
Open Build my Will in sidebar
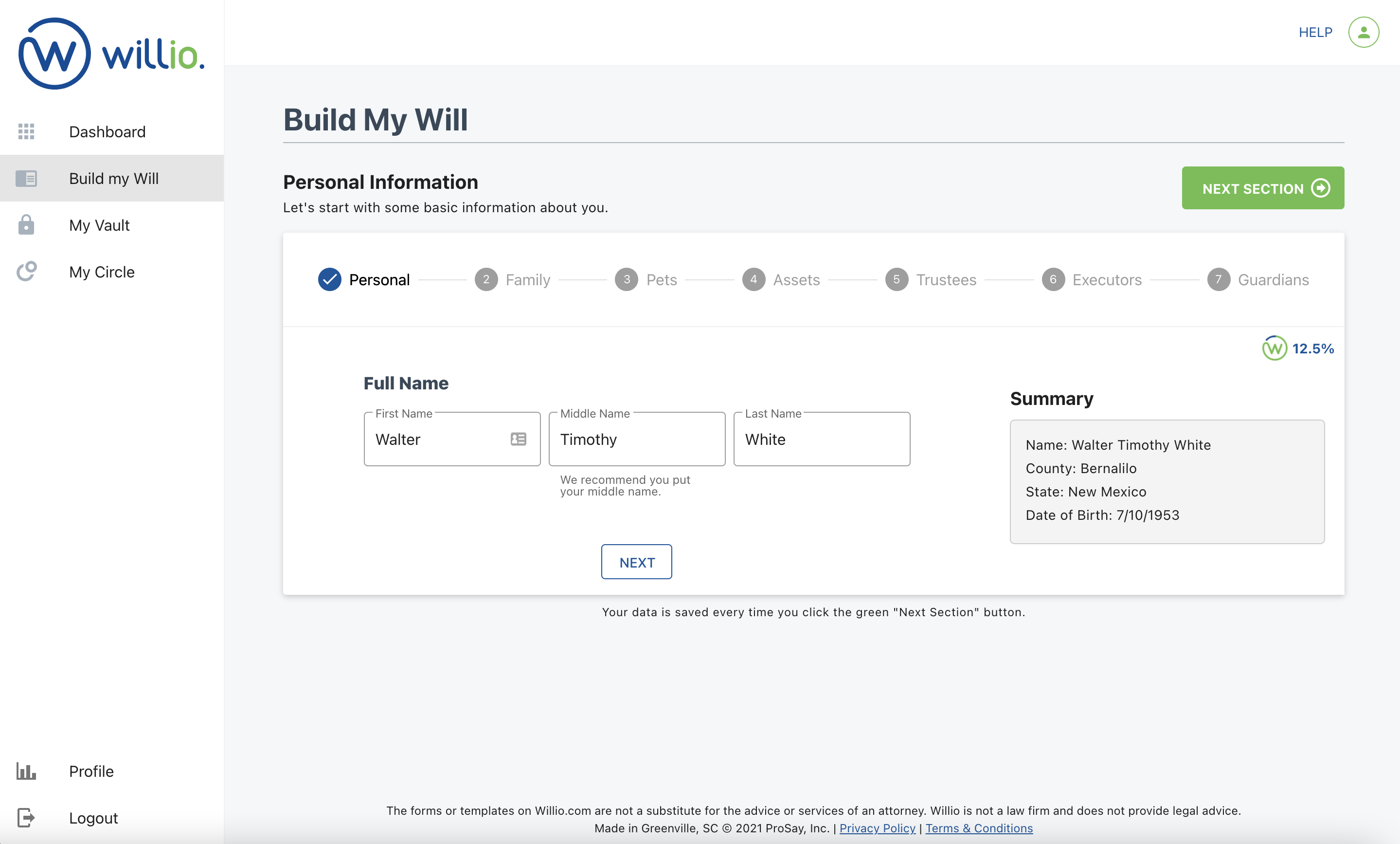(113, 179)
